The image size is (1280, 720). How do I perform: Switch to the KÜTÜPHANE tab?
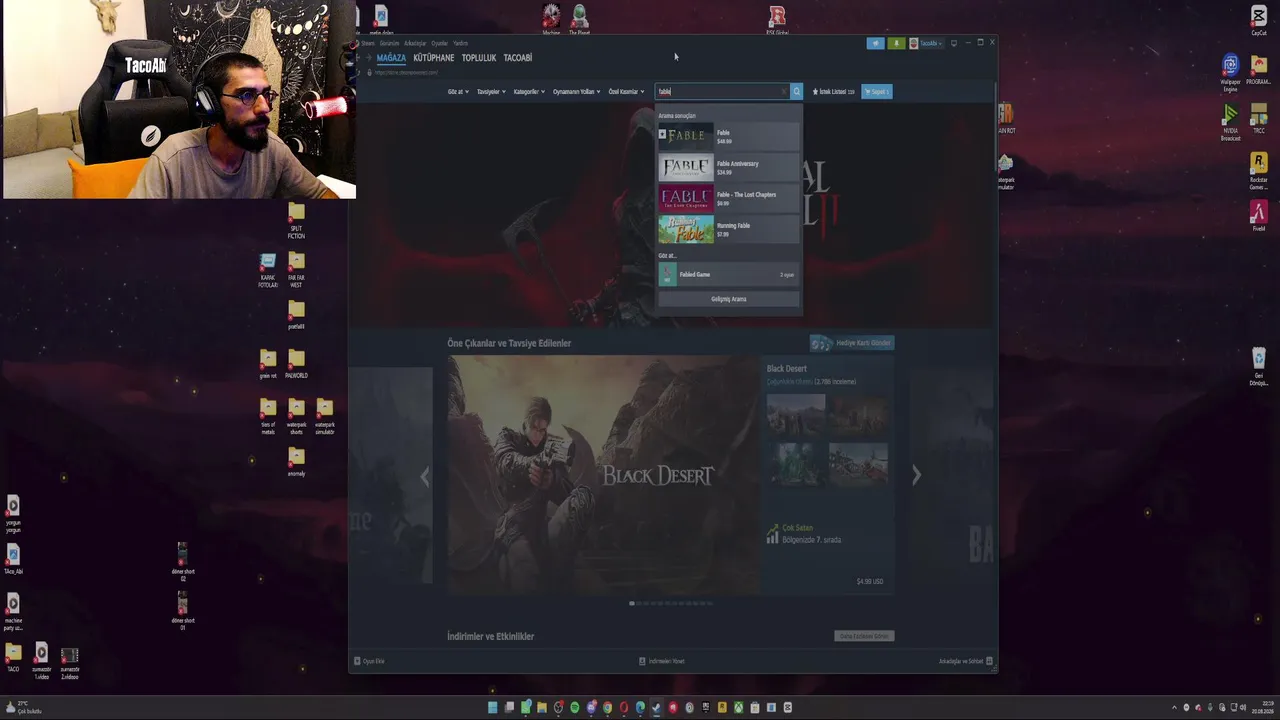434,58
